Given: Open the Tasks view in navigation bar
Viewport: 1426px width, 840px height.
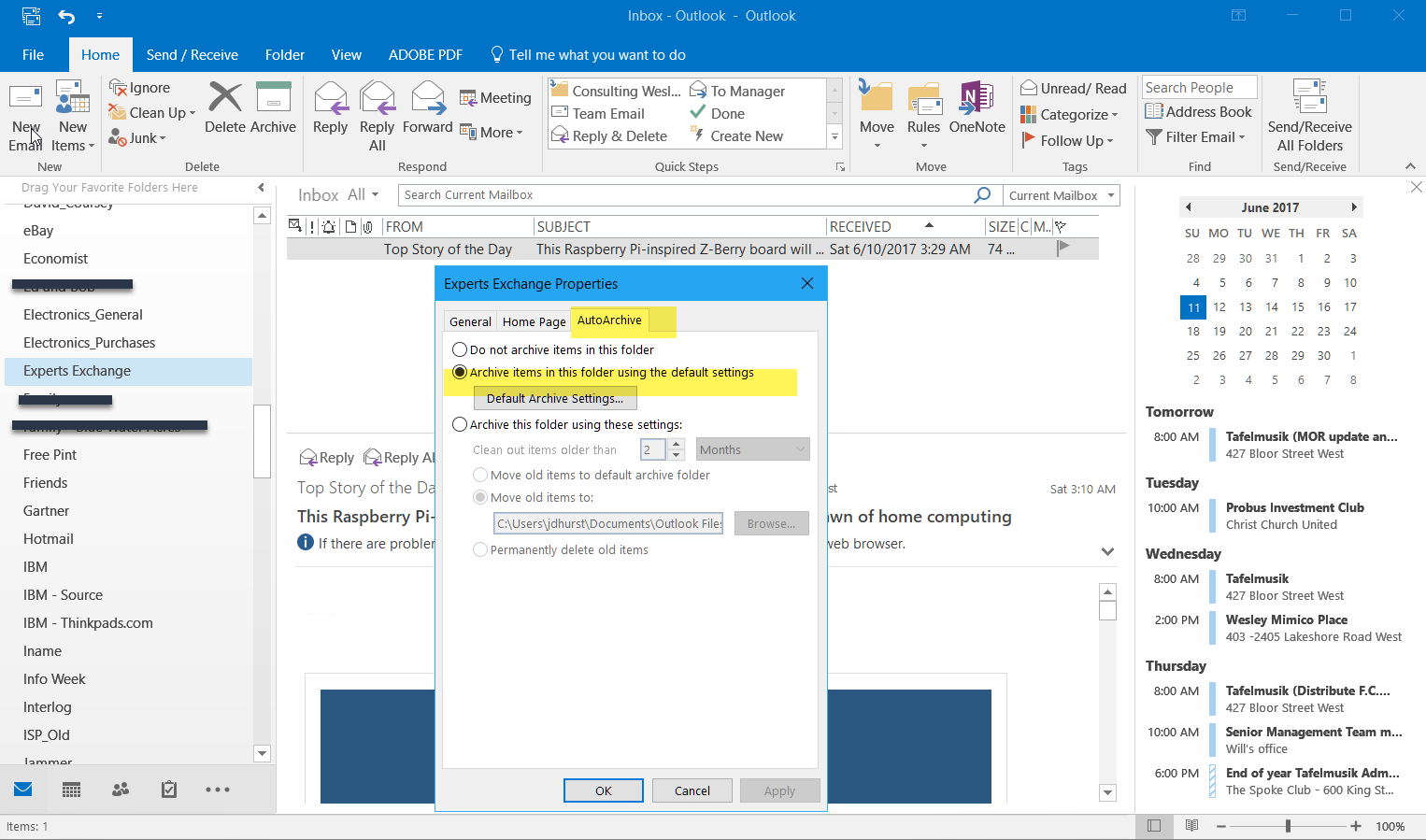Looking at the screenshot, I should click(x=169, y=790).
